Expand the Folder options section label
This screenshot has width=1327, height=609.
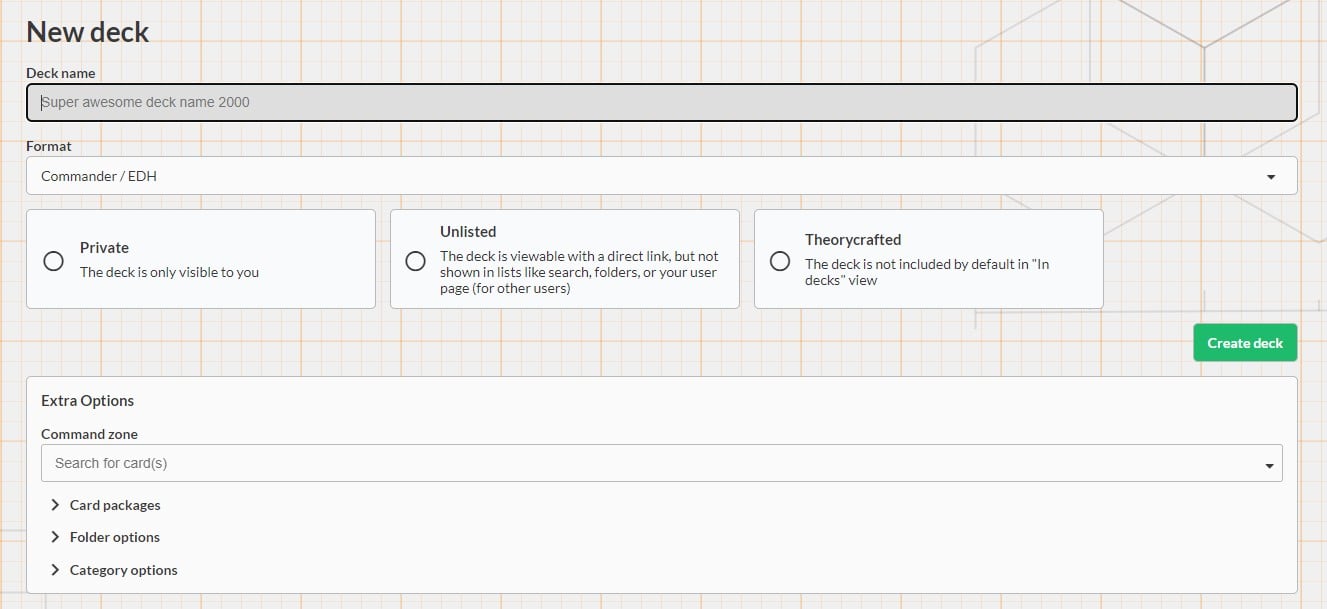(115, 537)
